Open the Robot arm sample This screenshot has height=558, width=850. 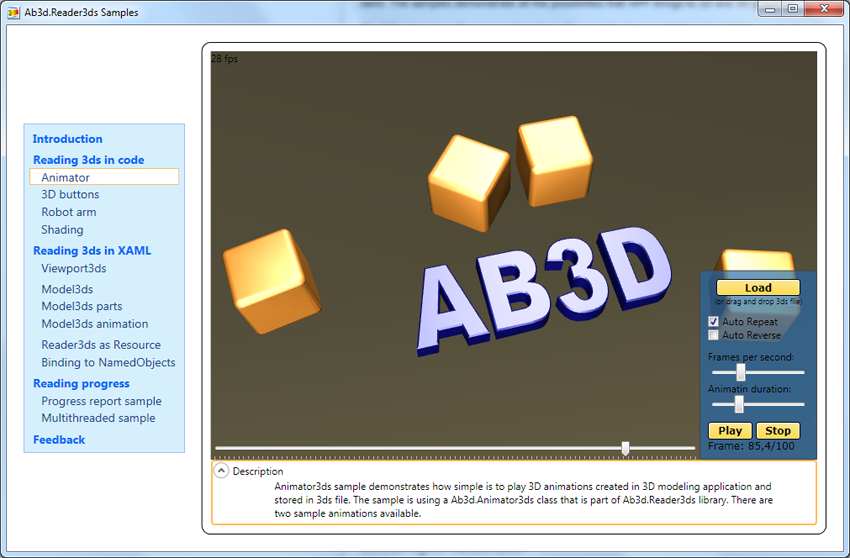[x=68, y=212]
